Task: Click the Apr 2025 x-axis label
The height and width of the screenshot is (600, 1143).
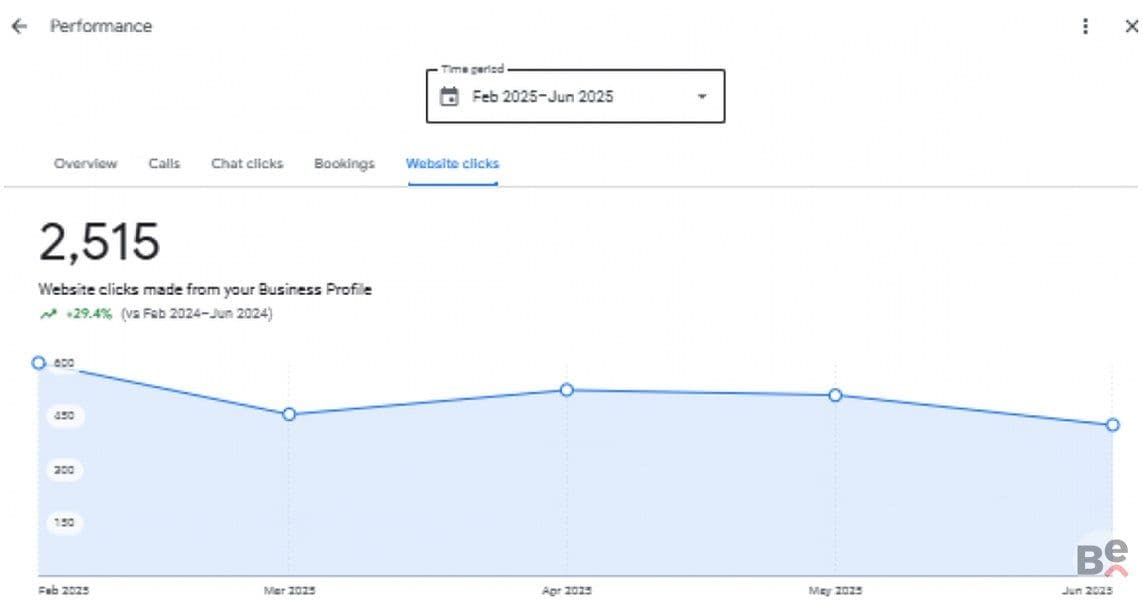Action: (567, 590)
